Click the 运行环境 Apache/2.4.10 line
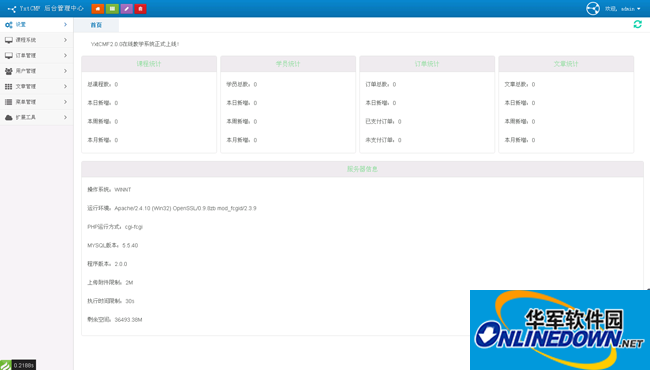Screen dimensions: 650x370 click(172, 208)
